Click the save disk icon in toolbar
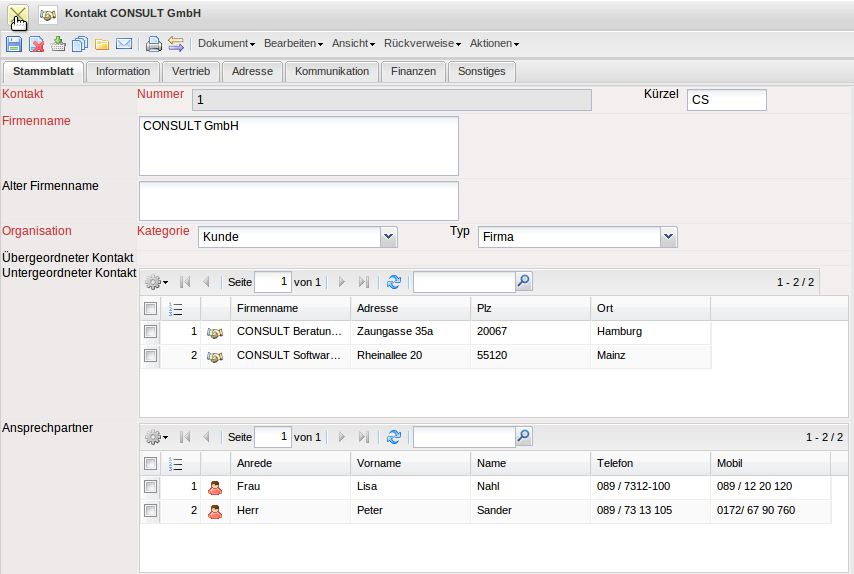Image resolution: width=854 pixels, height=574 pixels. point(14,44)
